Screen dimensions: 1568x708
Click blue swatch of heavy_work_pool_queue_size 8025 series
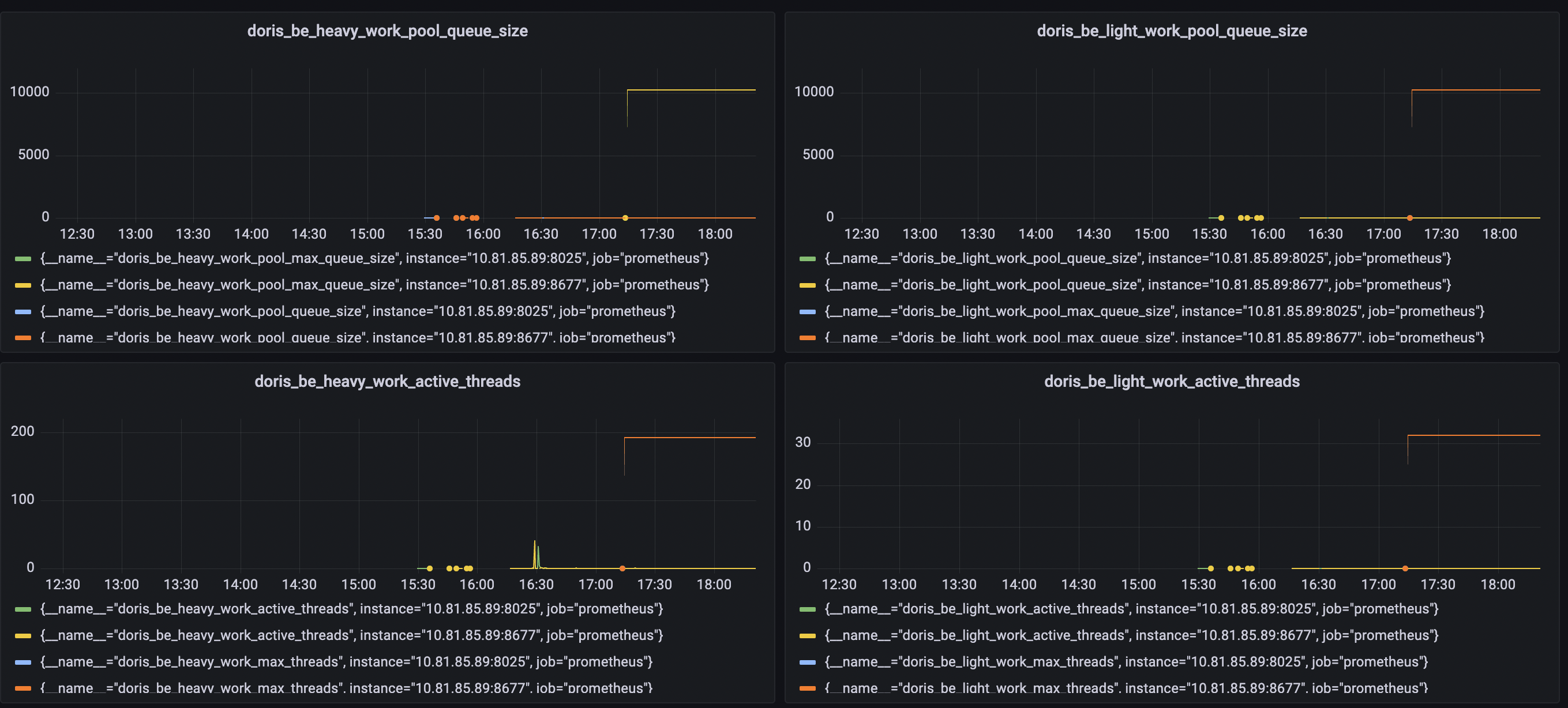[x=23, y=311]
